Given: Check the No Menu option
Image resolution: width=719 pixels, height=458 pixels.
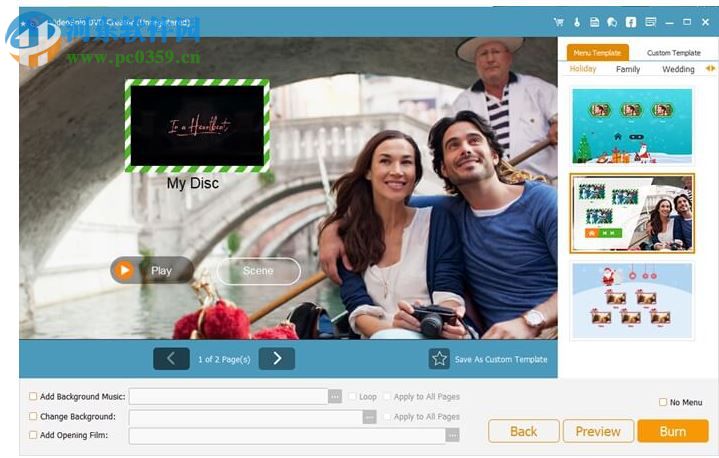Looking at the screenshot, I should 663,402.
